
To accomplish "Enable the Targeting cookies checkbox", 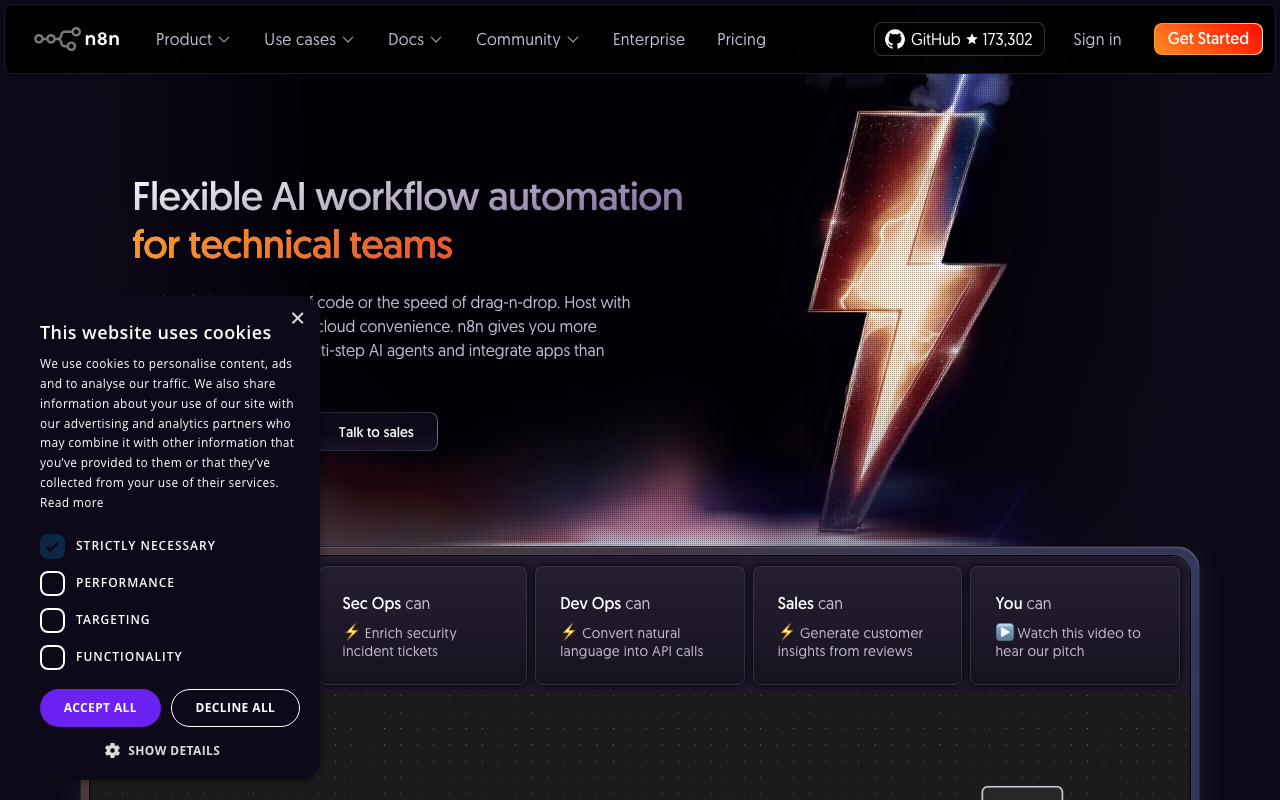I will [52, 620].
